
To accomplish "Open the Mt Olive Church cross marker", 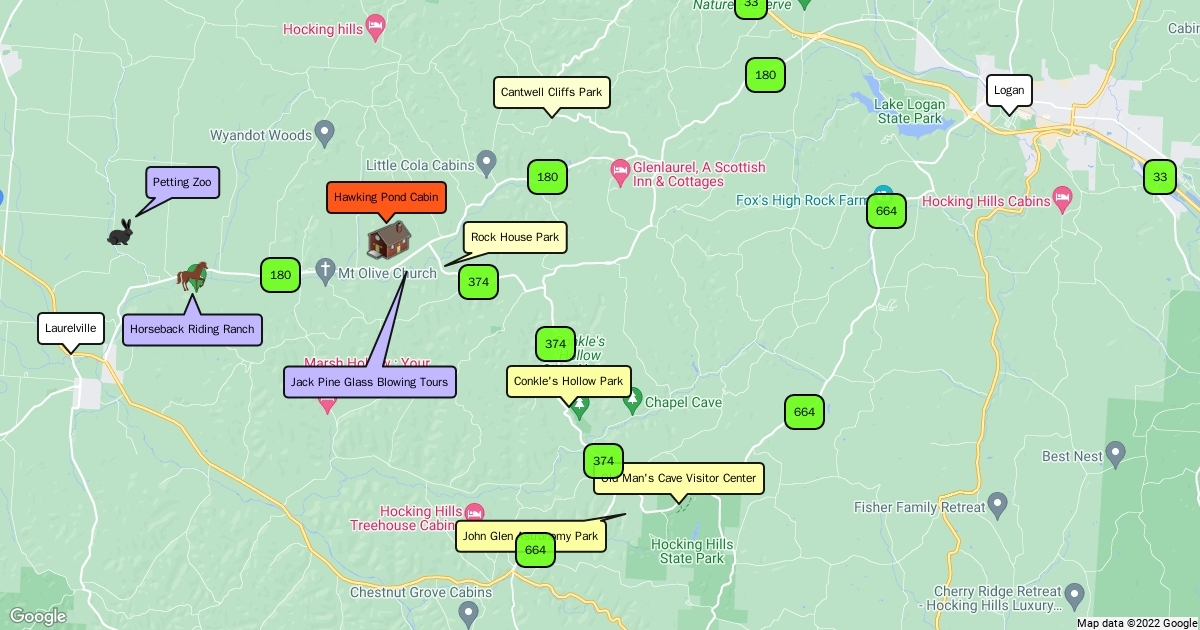I will (324, 270).
